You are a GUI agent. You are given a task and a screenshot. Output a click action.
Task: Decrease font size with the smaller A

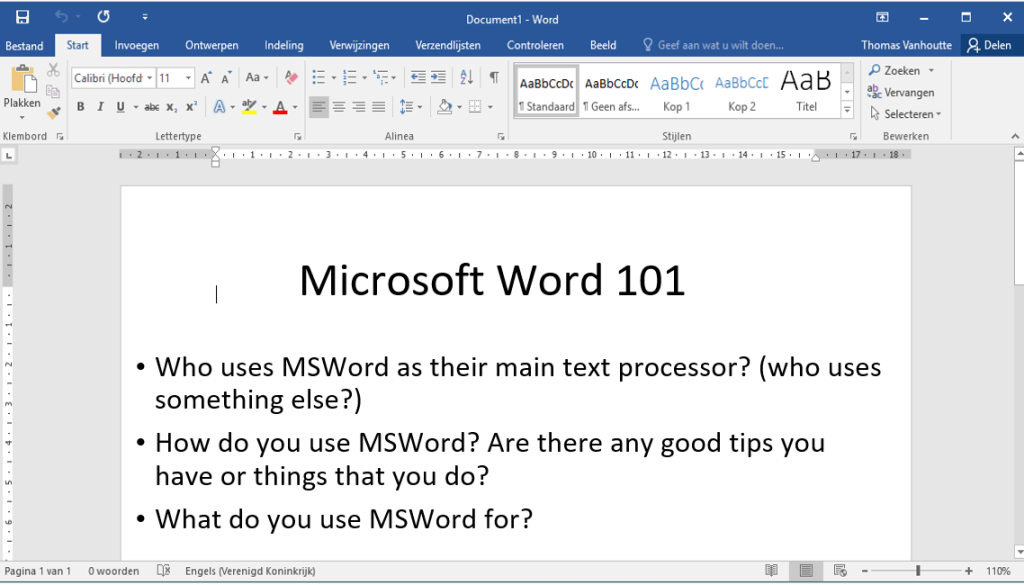[x=227, y=78]
